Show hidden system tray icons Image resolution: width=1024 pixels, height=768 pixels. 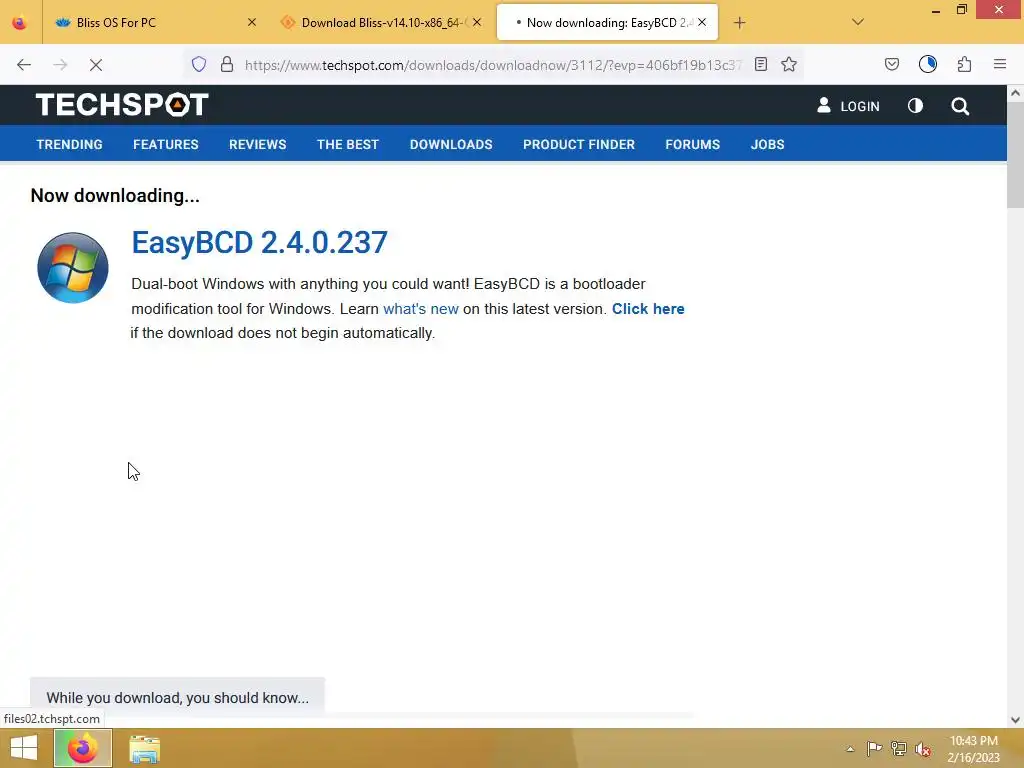tap(850, 748)
